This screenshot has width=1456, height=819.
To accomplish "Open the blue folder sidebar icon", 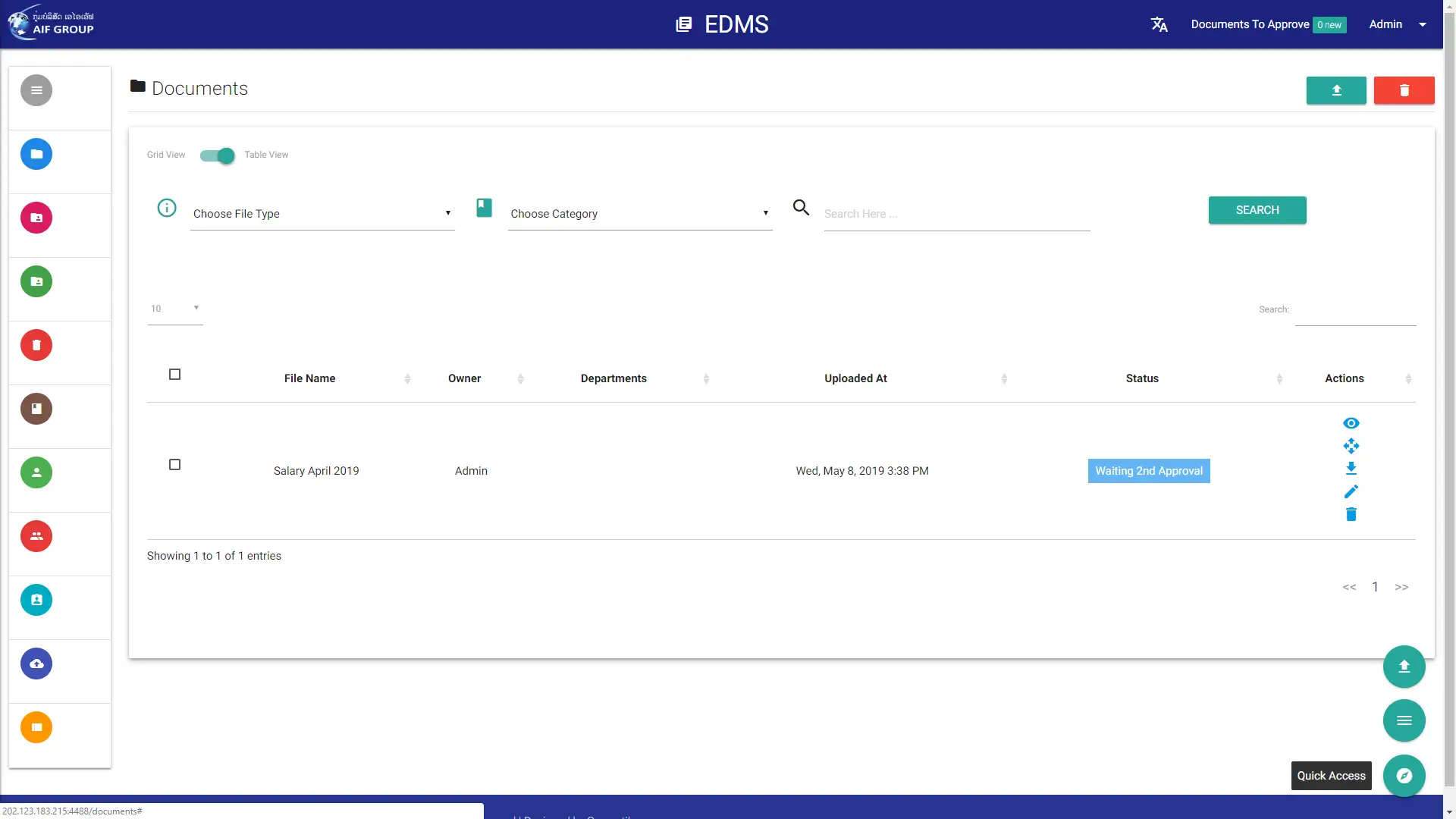I will coord(36,154).
